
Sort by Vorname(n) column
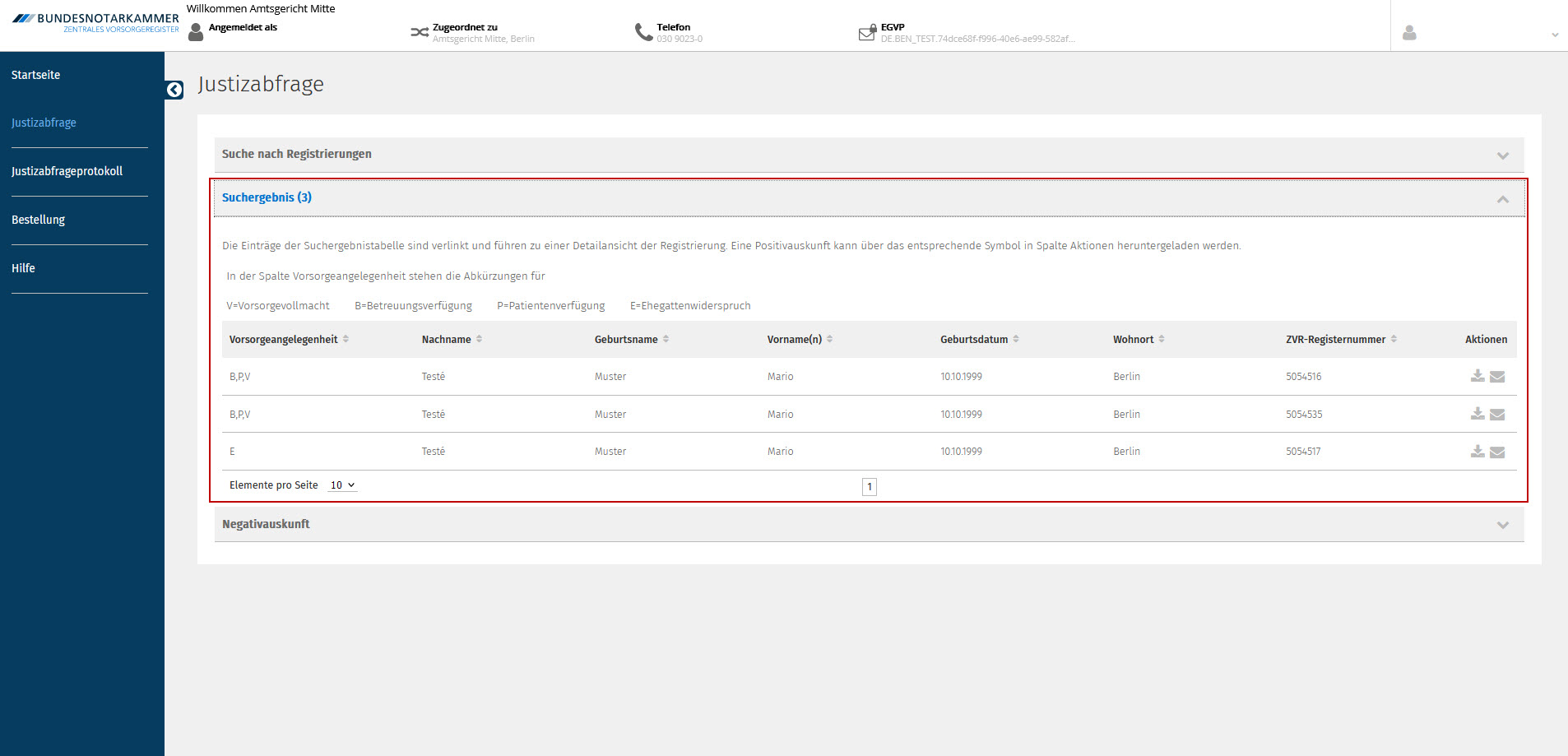coord(829,339)
